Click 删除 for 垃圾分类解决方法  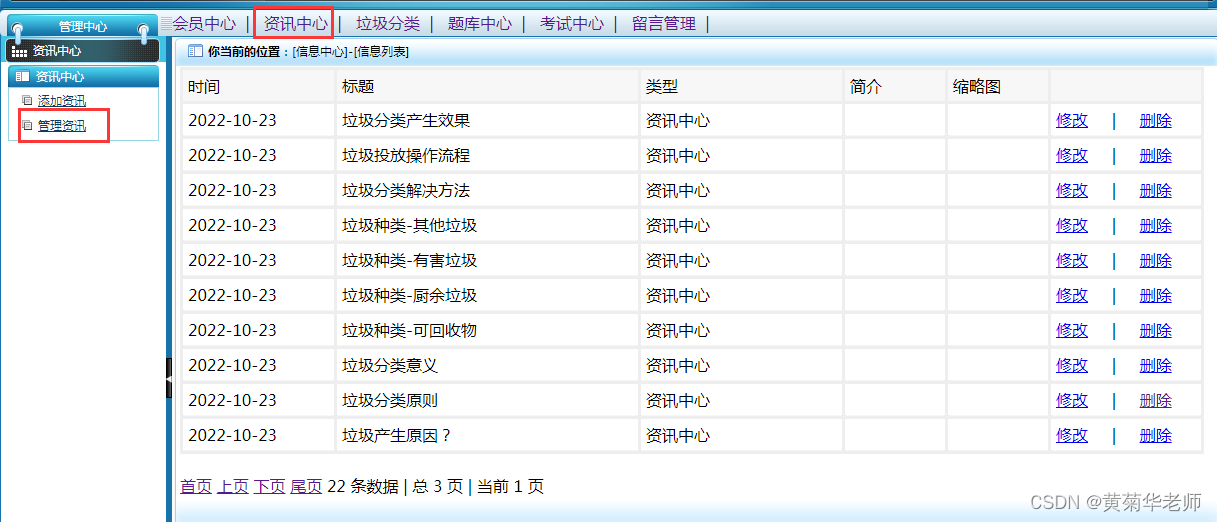[1155, 190]
